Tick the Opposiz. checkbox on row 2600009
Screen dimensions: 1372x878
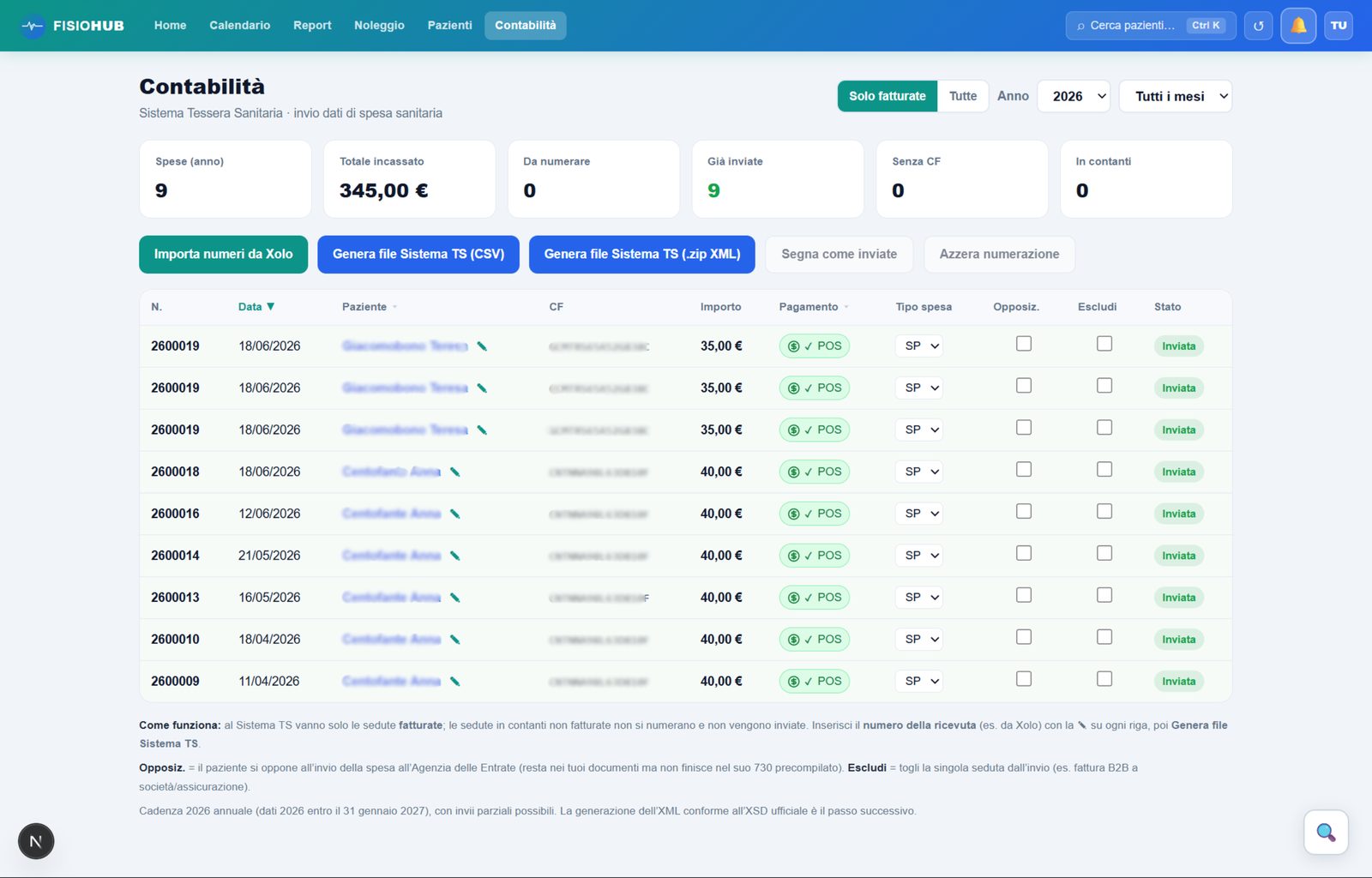click(x=1024, y=679)
